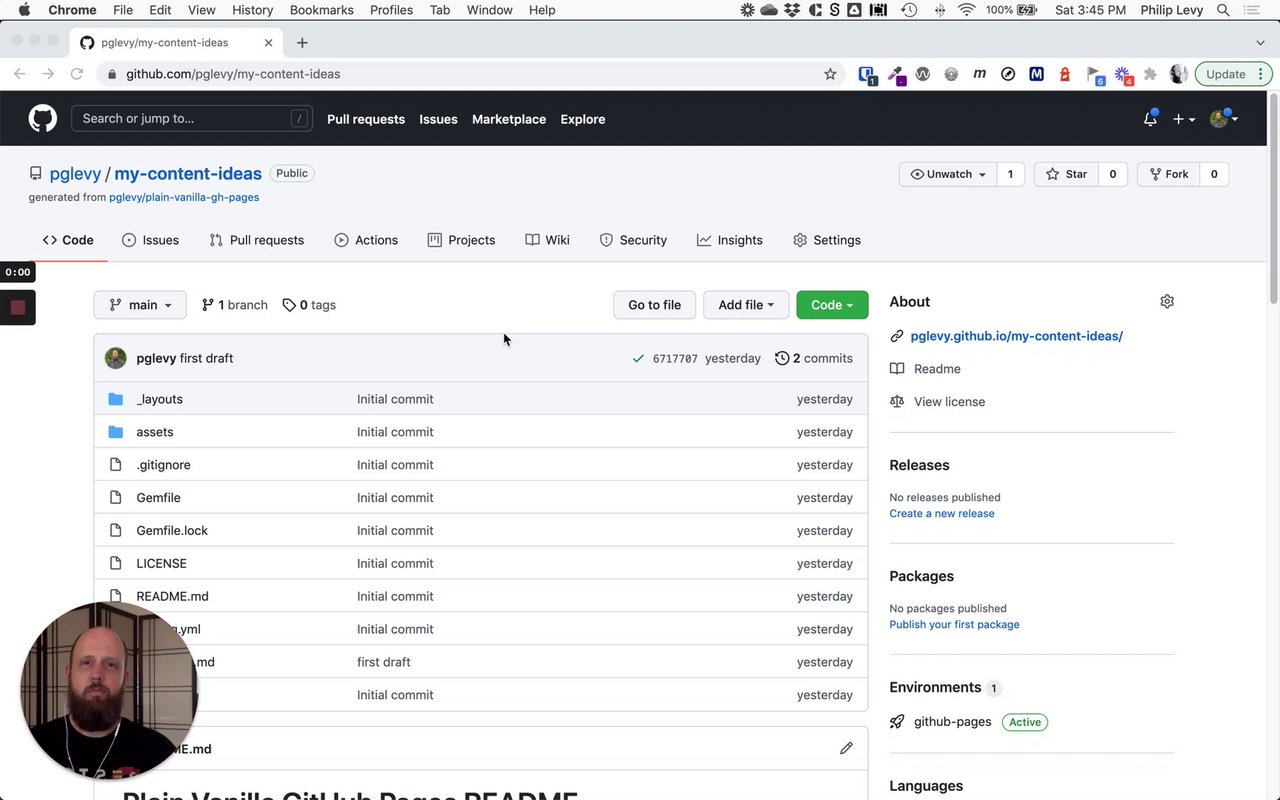The height and width of the screenshot is (800, 1280).
Task: Open the Gemfile file
Action: coord(158,498)
